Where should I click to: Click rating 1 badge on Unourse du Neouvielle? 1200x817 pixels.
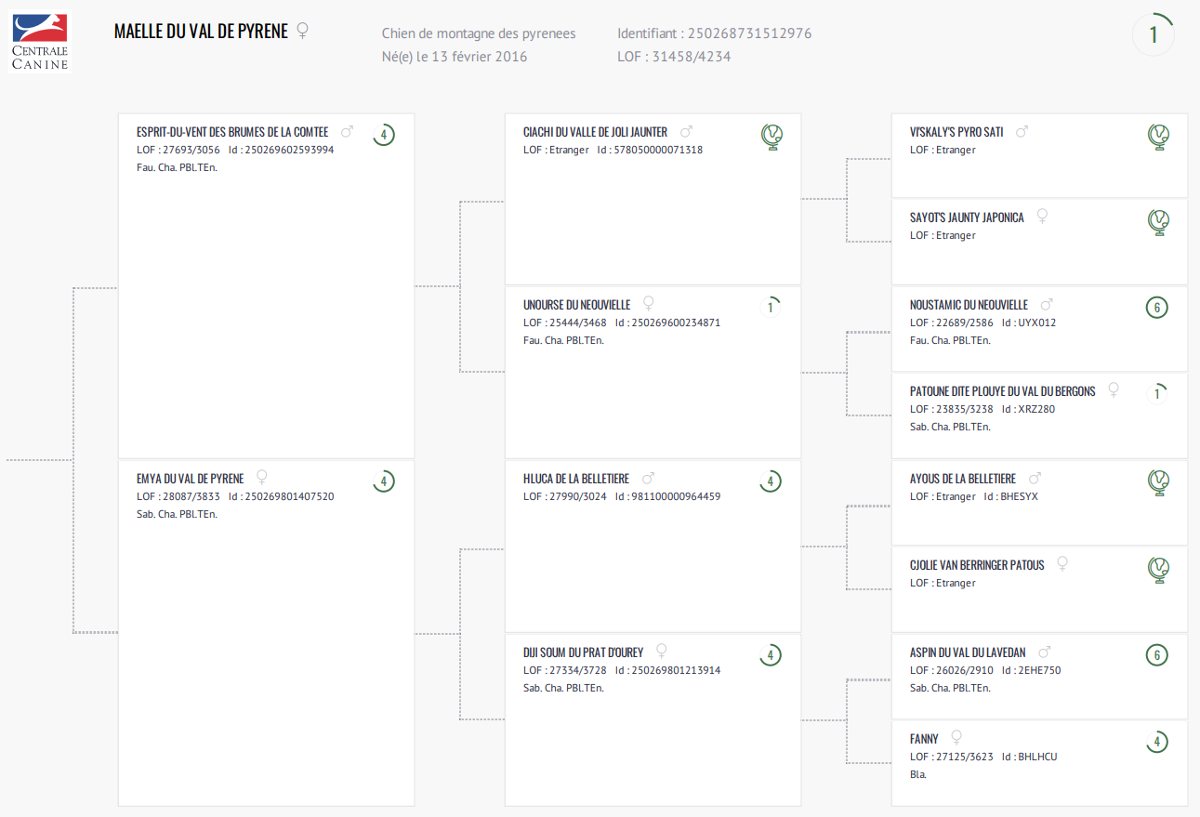(x=770, y=307)
